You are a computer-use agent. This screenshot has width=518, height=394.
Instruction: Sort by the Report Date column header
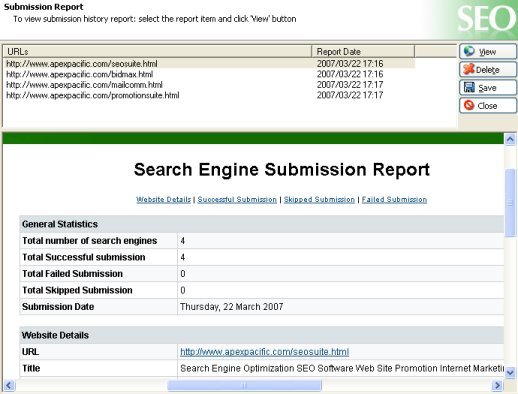363,52
